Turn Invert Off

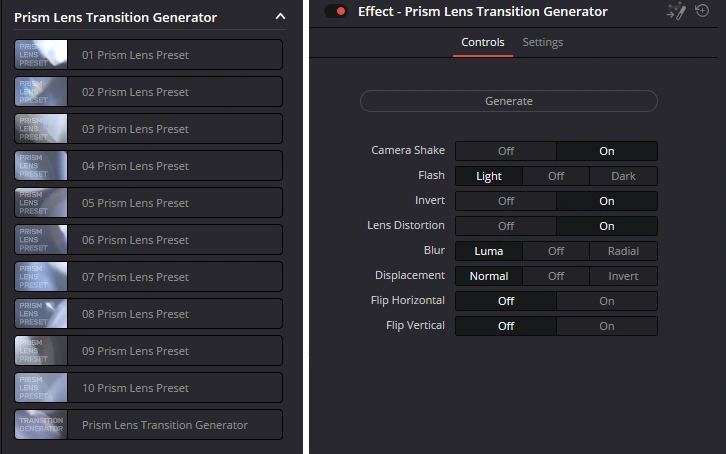(506, 201)
